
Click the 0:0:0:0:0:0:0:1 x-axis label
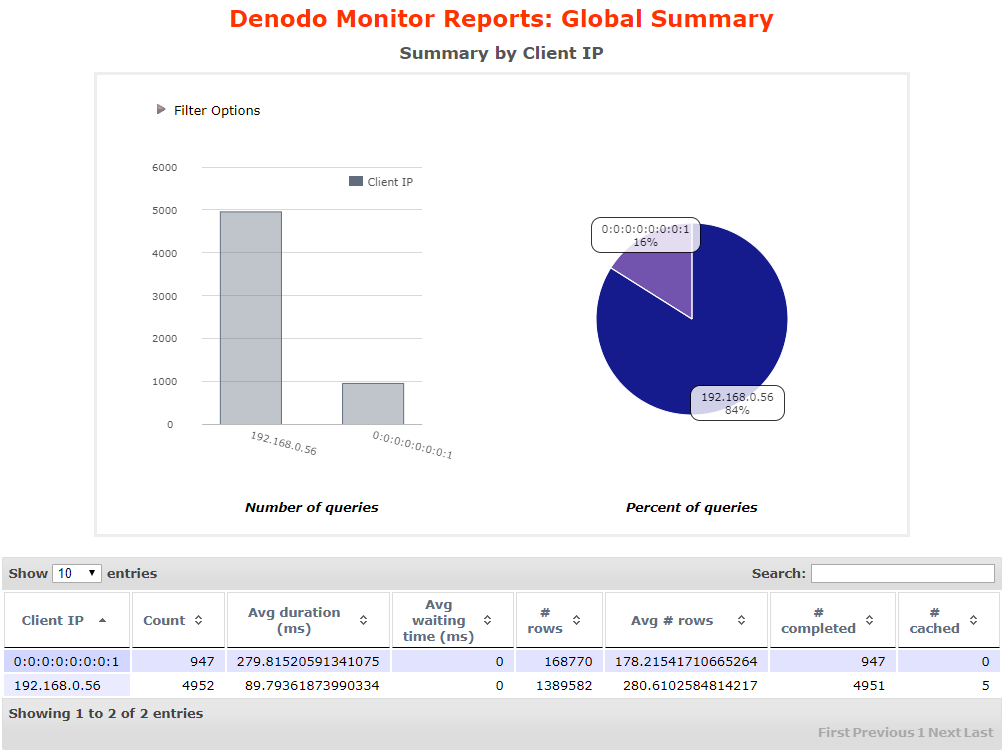point(412,445)
